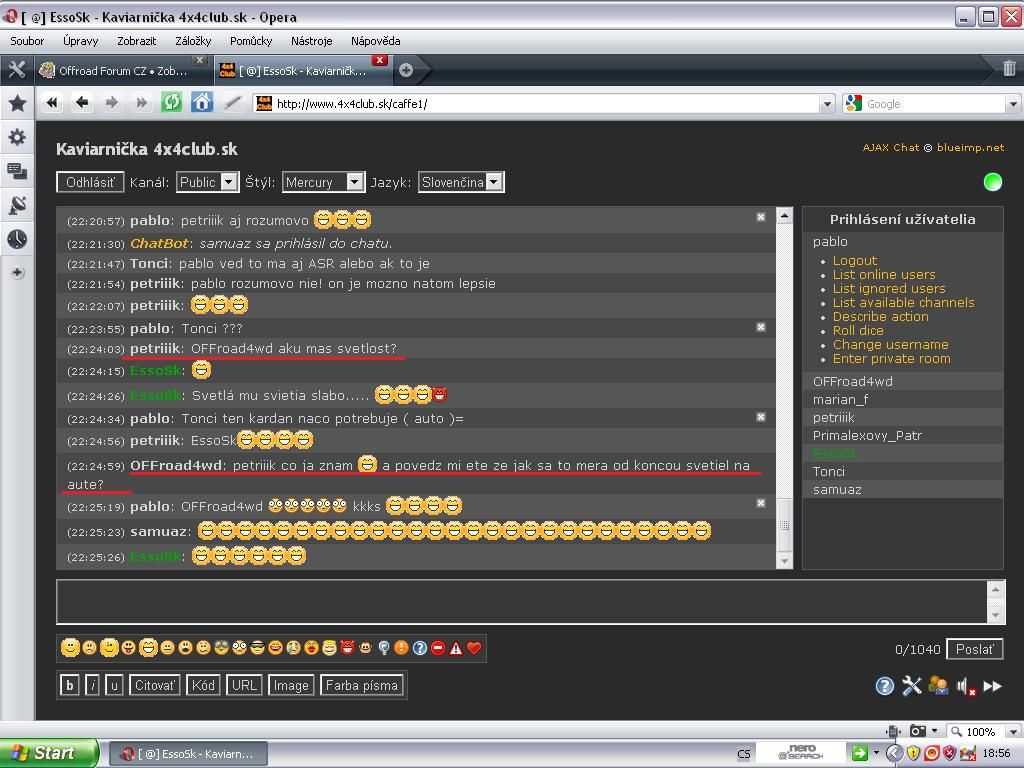Open Opera panels wrench toggle beside tabs
The height and width of the screenshot is (768, 1024).
coord(17,69)
